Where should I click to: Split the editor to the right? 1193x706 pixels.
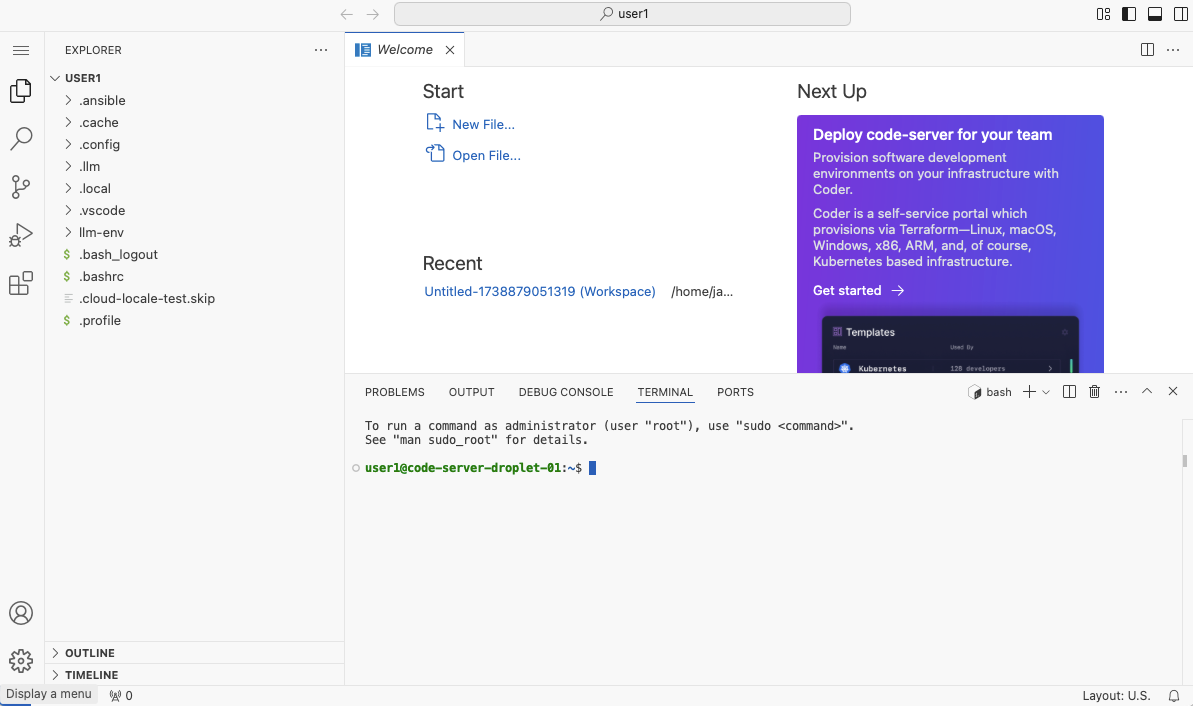pyautogui.click(x=1147, y=49)
